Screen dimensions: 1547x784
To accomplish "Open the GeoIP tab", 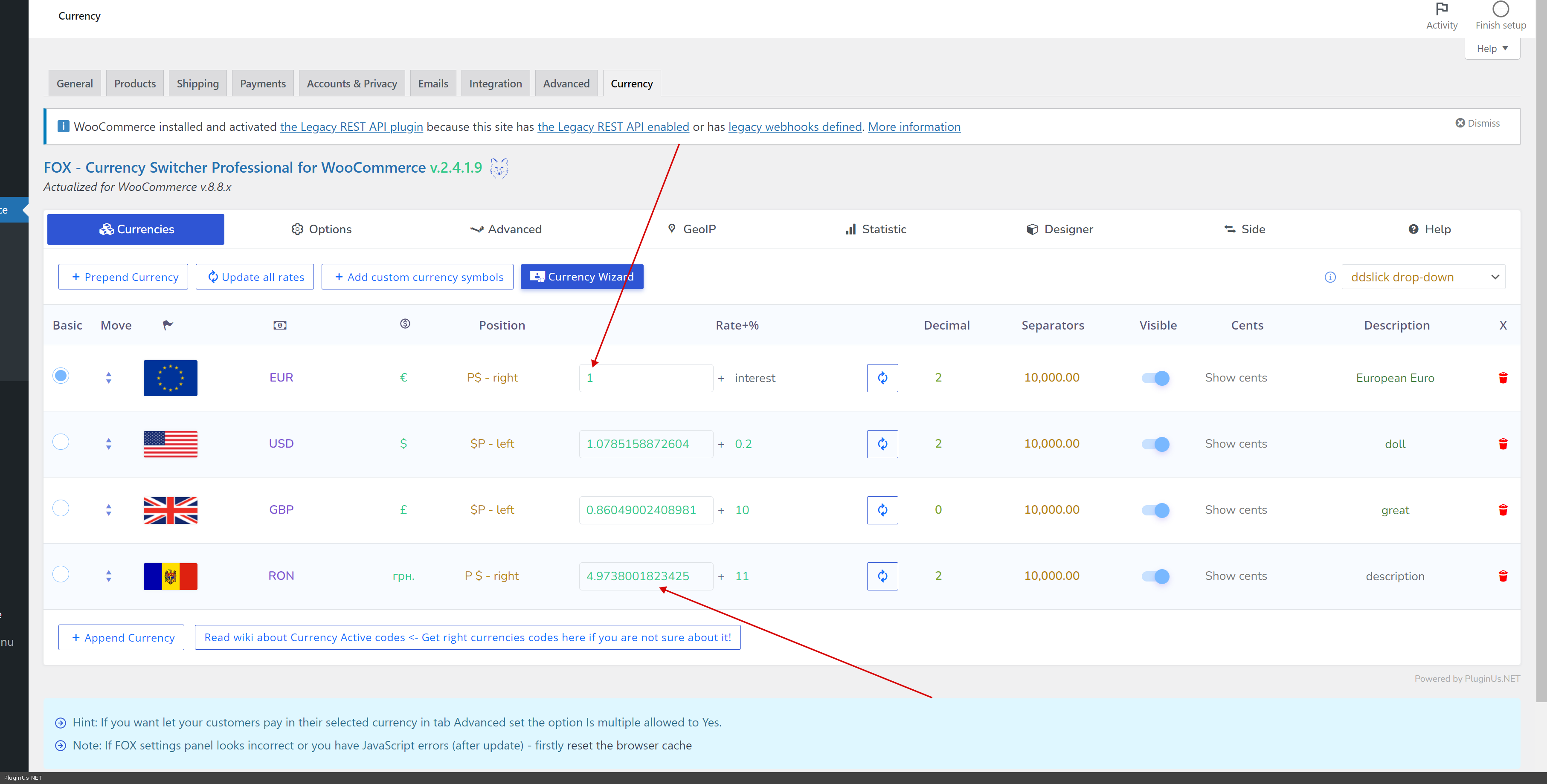I will 692,229.
